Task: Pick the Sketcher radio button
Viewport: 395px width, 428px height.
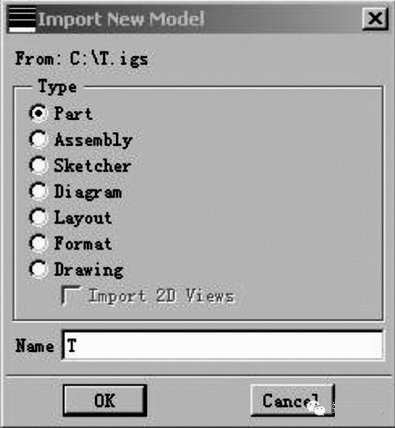Action: tap(38, 165)
